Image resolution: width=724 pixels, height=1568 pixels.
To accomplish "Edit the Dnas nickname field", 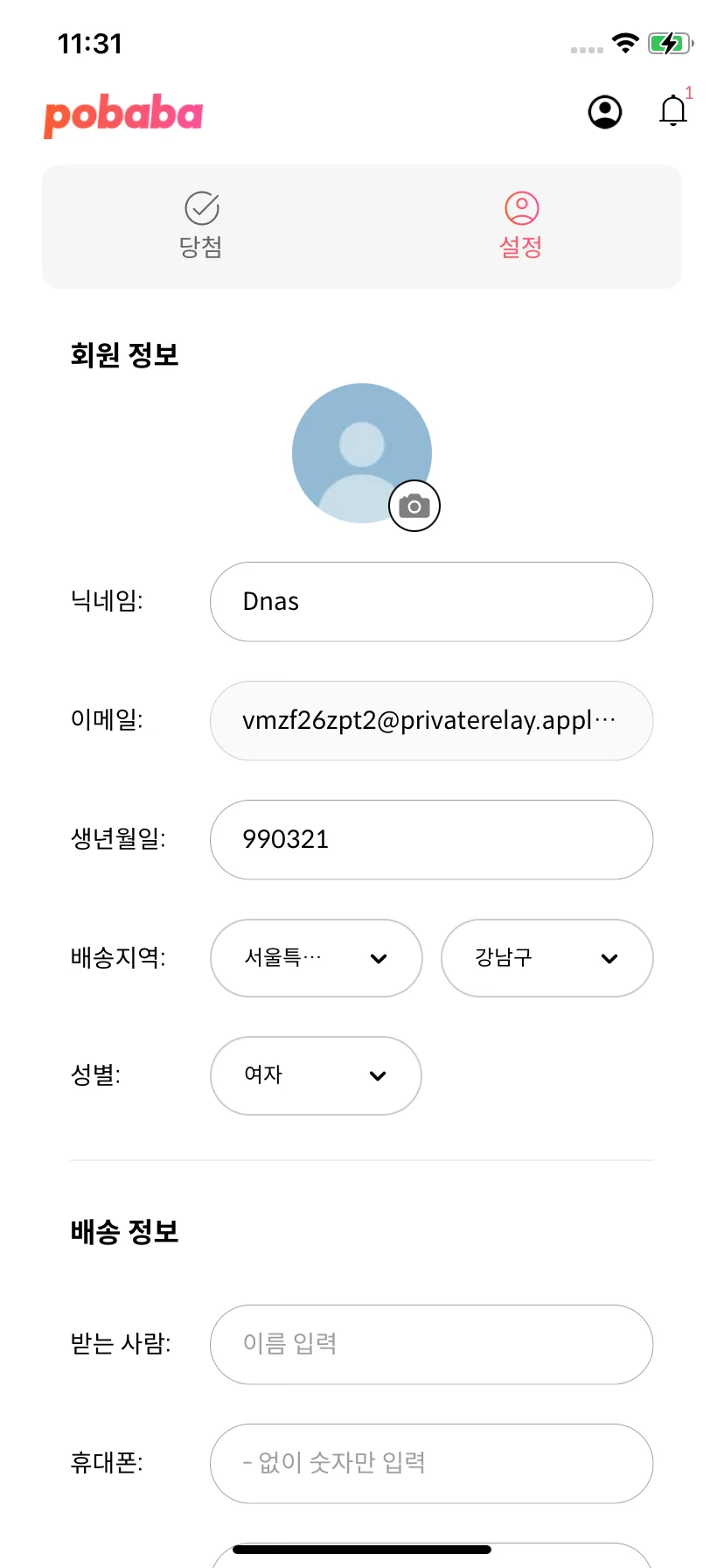I will [432, 602].
